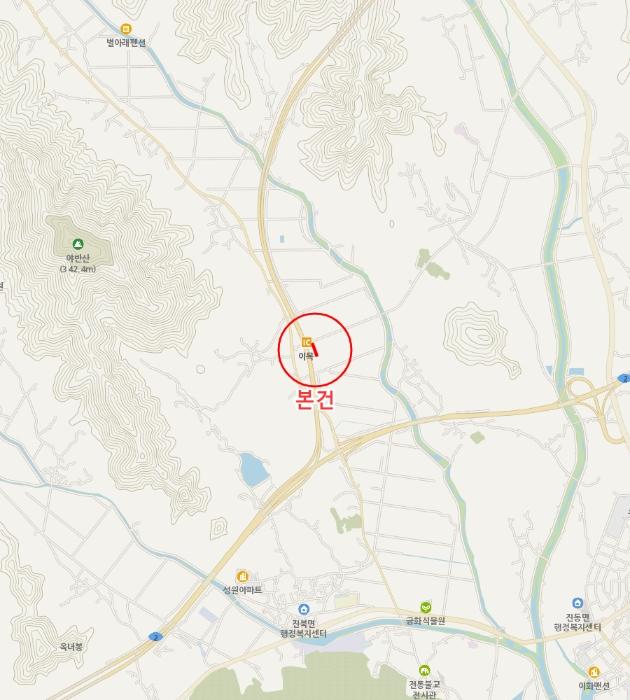Click the orange pension icon at bottom right
The height and width of the screenshot is (700, 630).
[x=593, y=672]
